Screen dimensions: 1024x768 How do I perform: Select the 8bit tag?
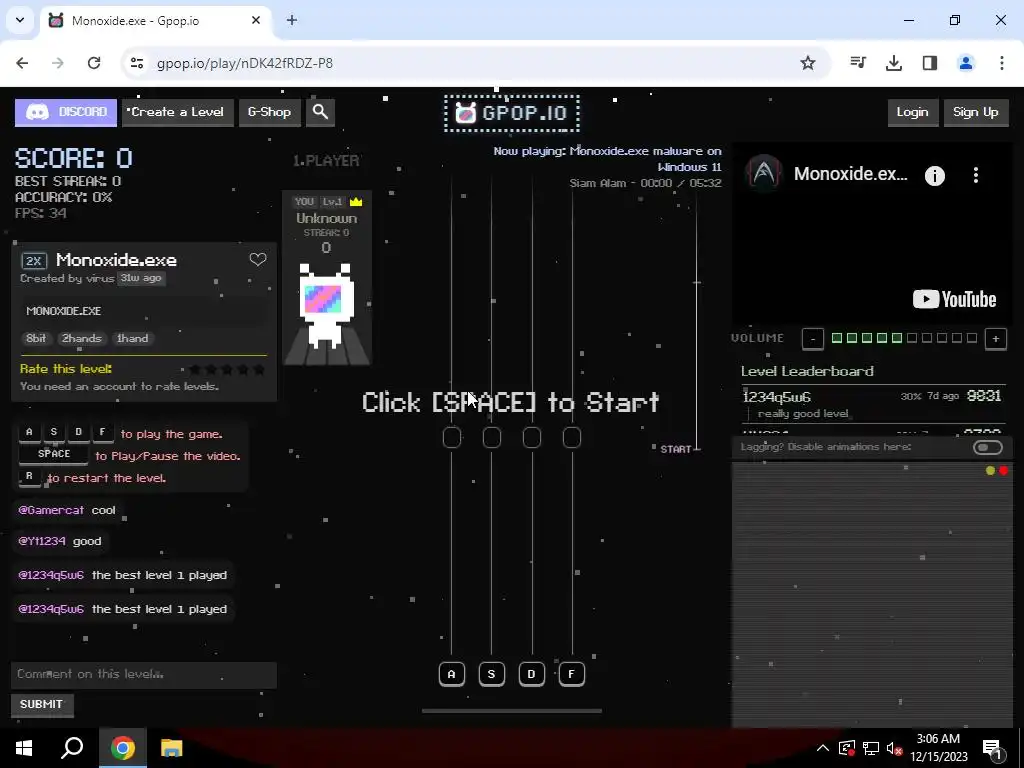point(36,338)
